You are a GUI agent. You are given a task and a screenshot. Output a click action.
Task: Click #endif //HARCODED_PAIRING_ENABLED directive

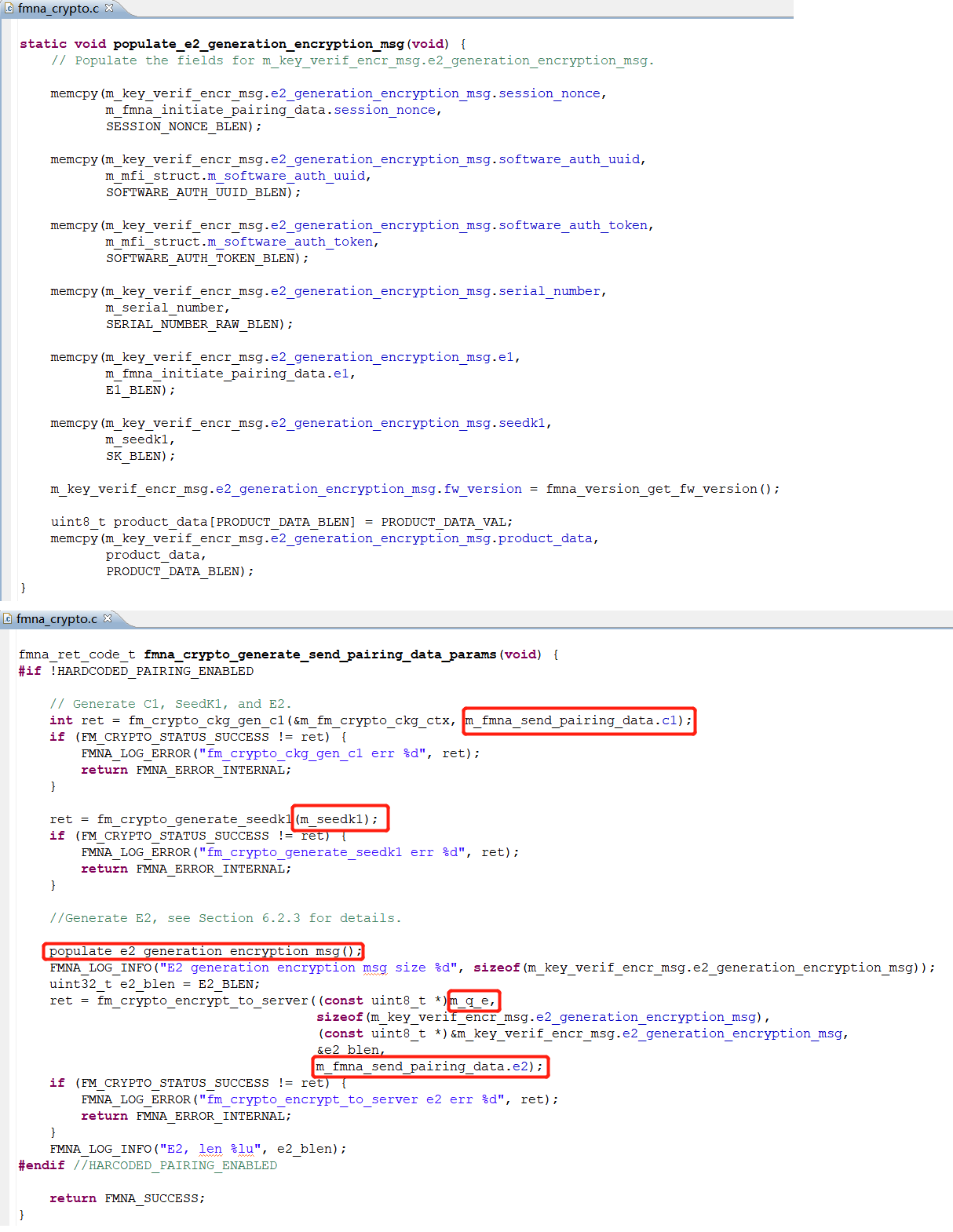point(148,1165)
